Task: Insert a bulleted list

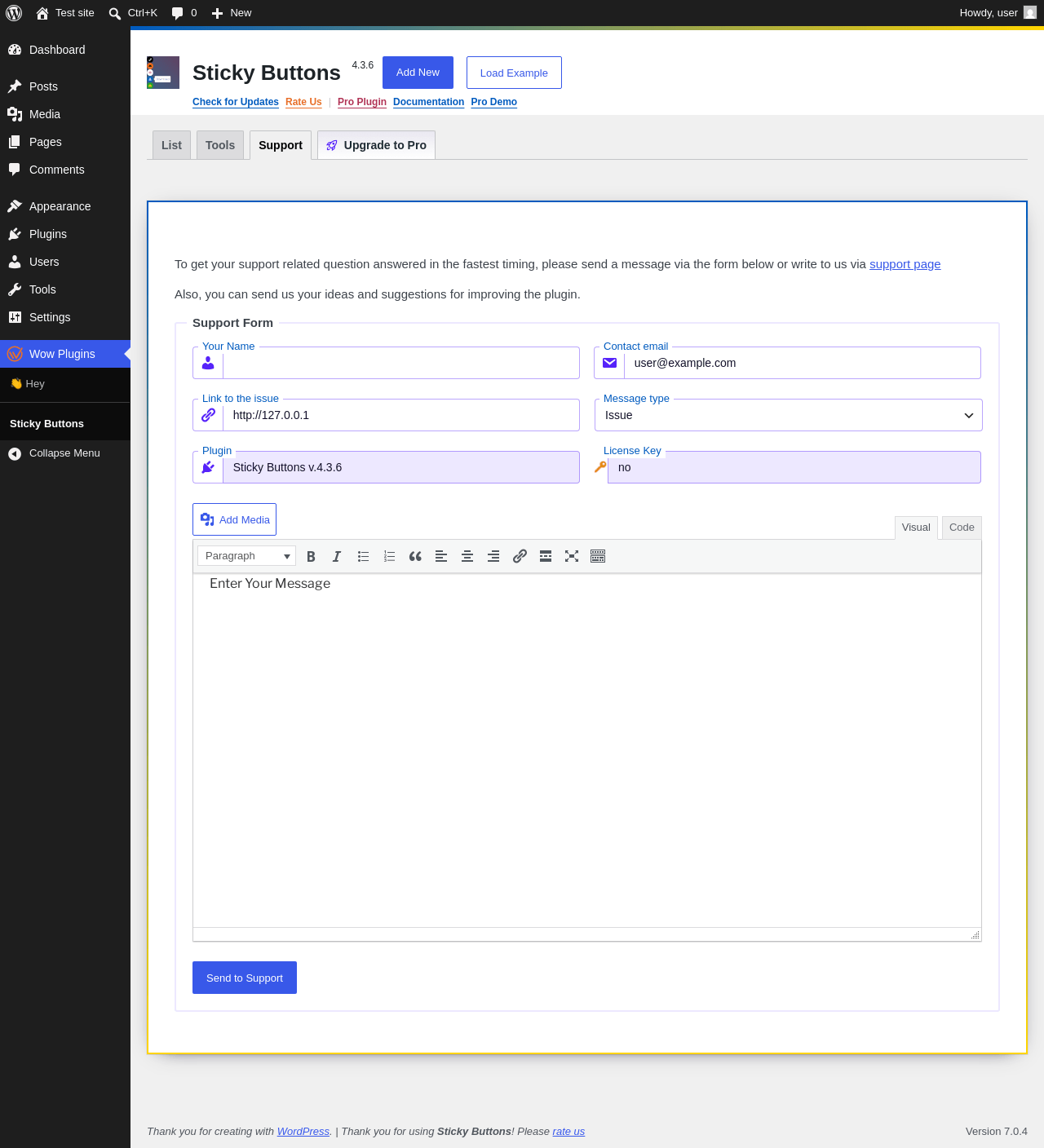Action: pos(363,556)
